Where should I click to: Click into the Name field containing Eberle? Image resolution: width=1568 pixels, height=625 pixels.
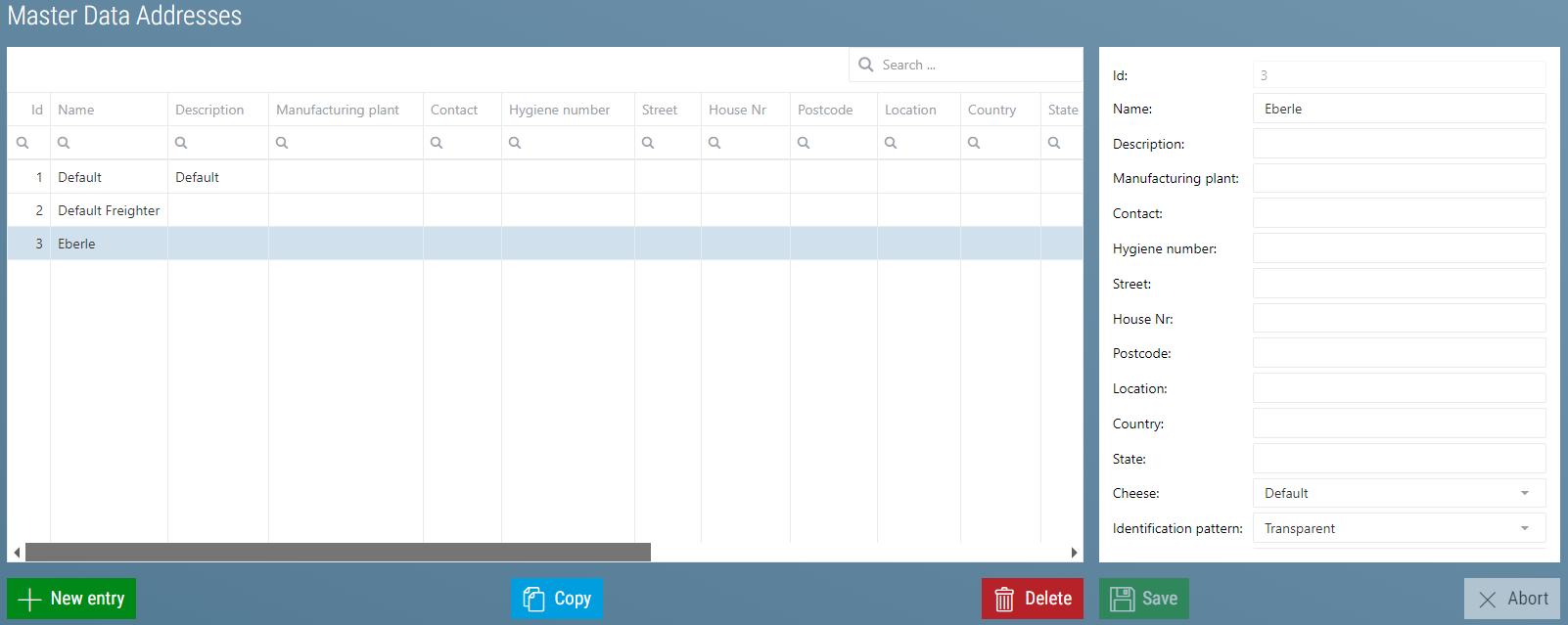pyautogui.click(x=1399, y=109)
